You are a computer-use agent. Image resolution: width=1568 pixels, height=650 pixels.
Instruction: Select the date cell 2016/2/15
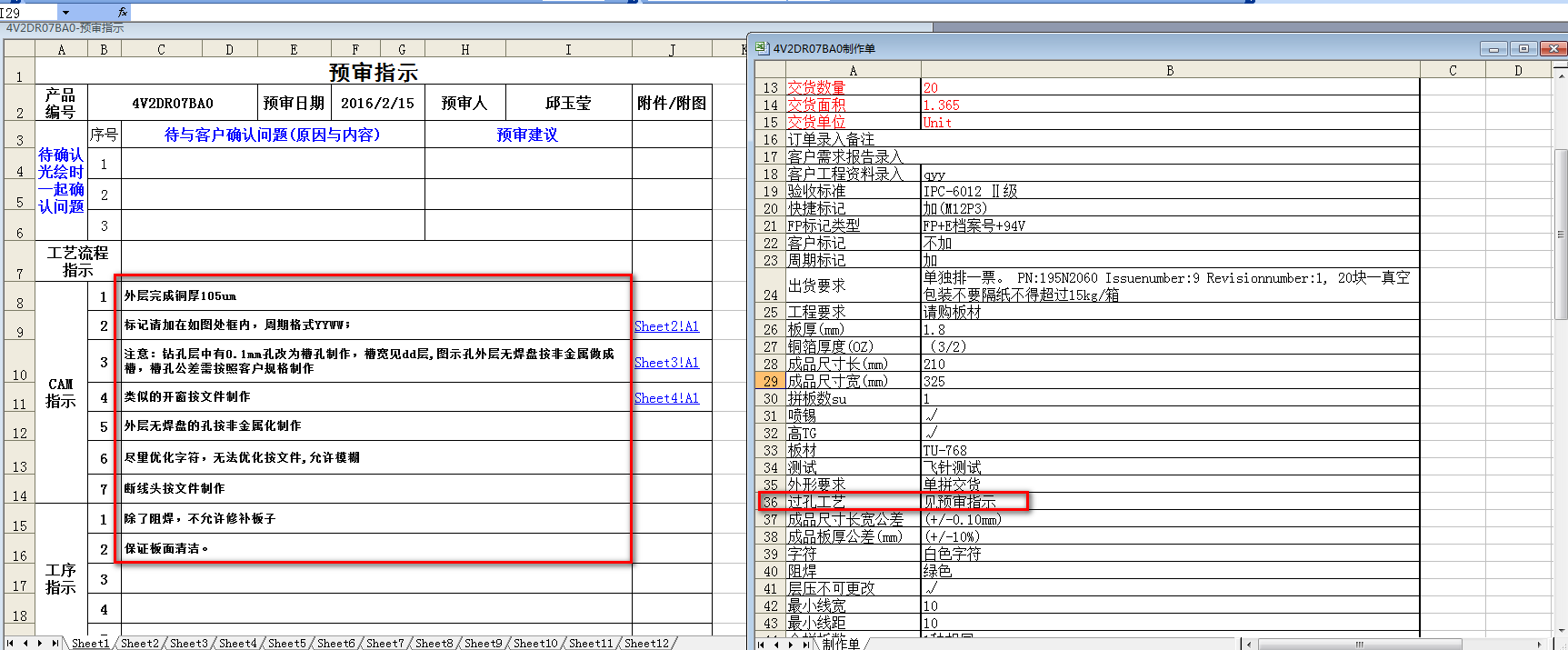tap(377, 103)
